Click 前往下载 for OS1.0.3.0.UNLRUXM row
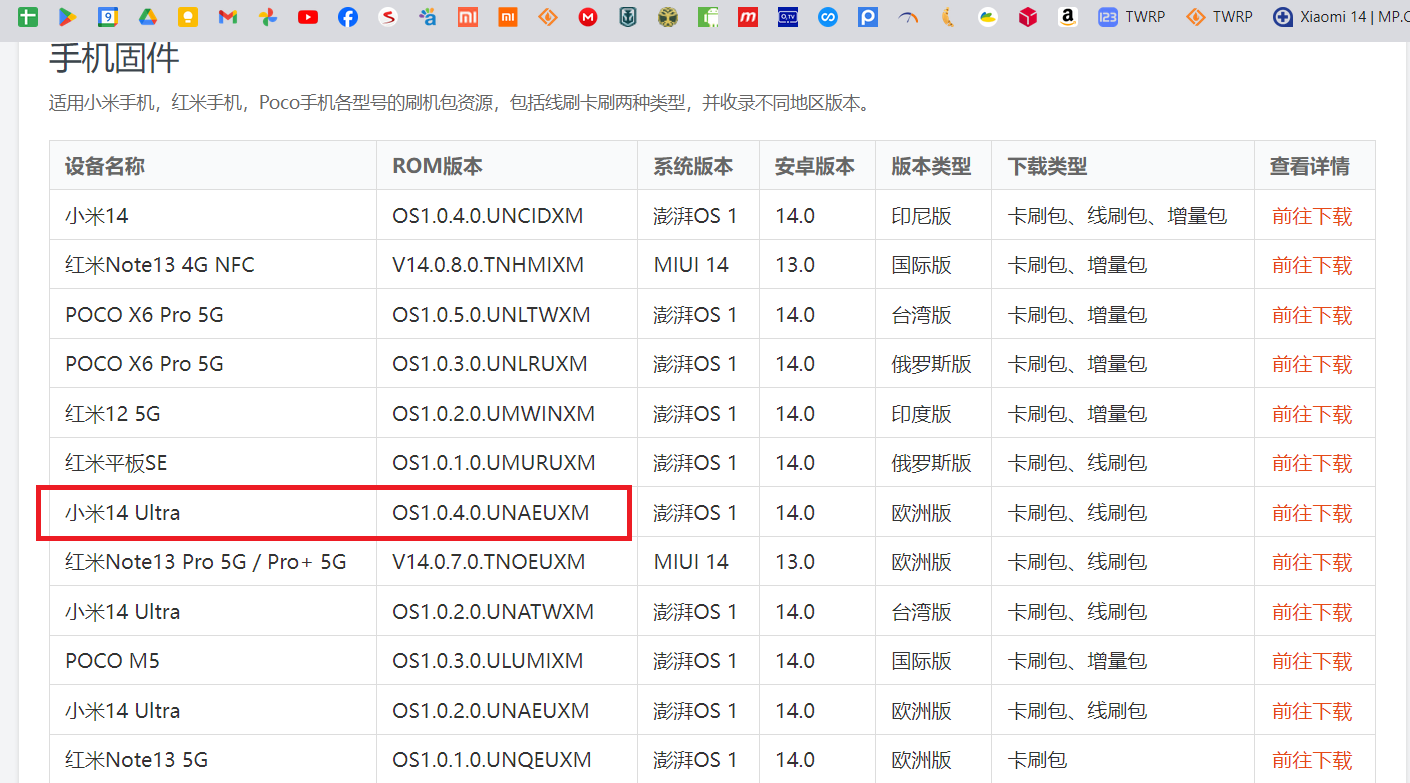1410x783 pixels. [x=1312, y=365]
